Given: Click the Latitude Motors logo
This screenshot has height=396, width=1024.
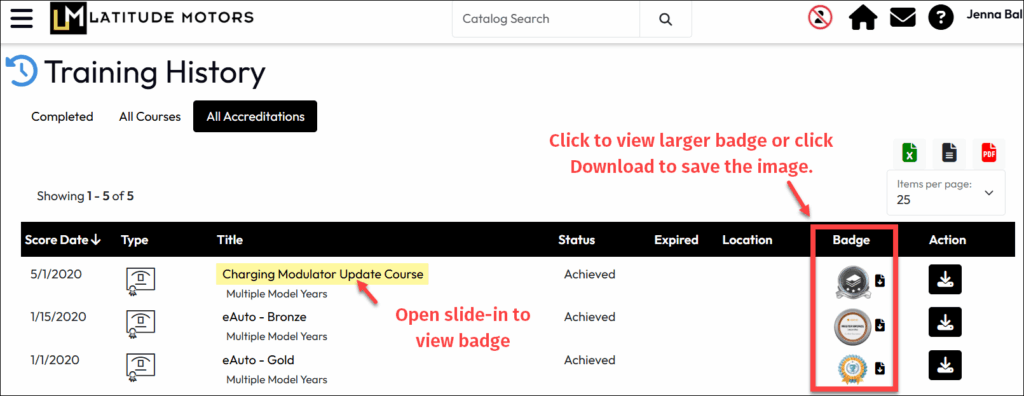Looking at the screenshot, I should pos(152,18).
